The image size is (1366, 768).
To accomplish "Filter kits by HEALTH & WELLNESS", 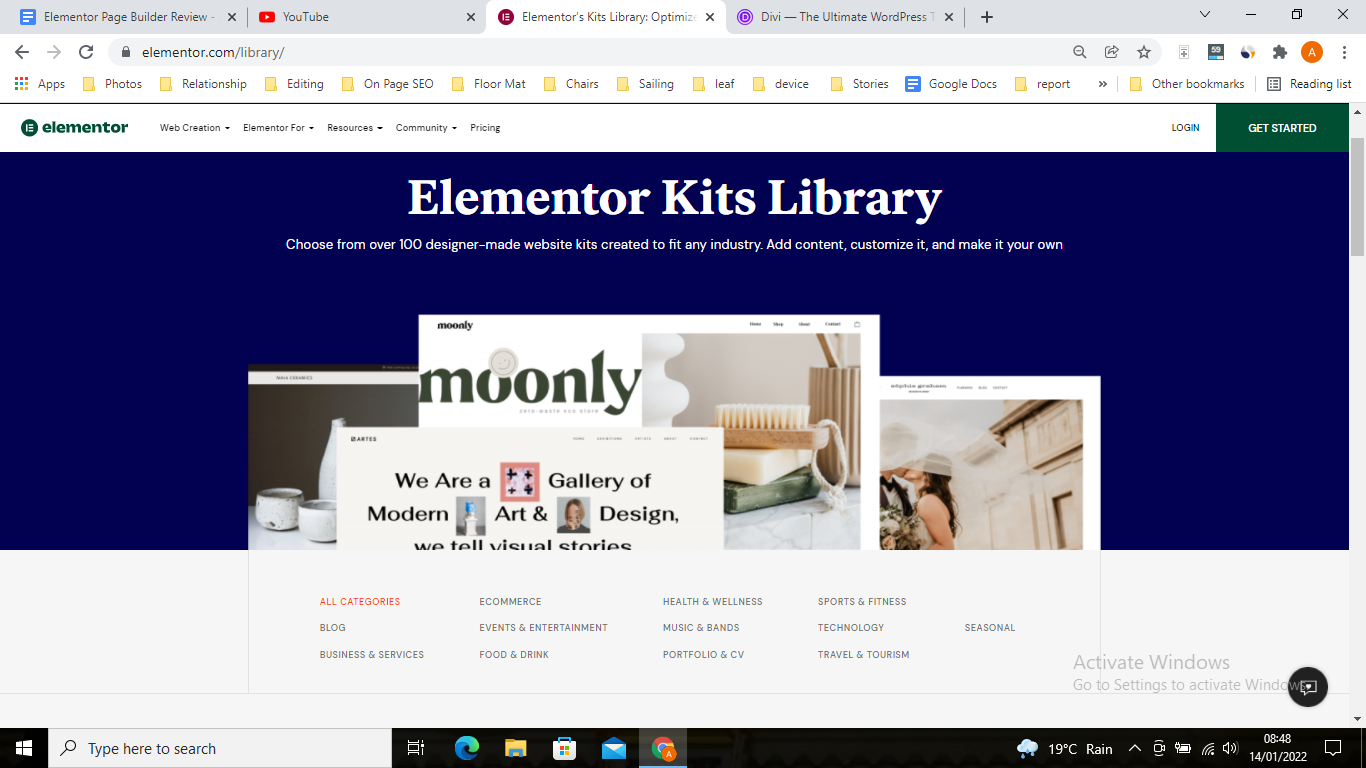I will click(713, 602).
